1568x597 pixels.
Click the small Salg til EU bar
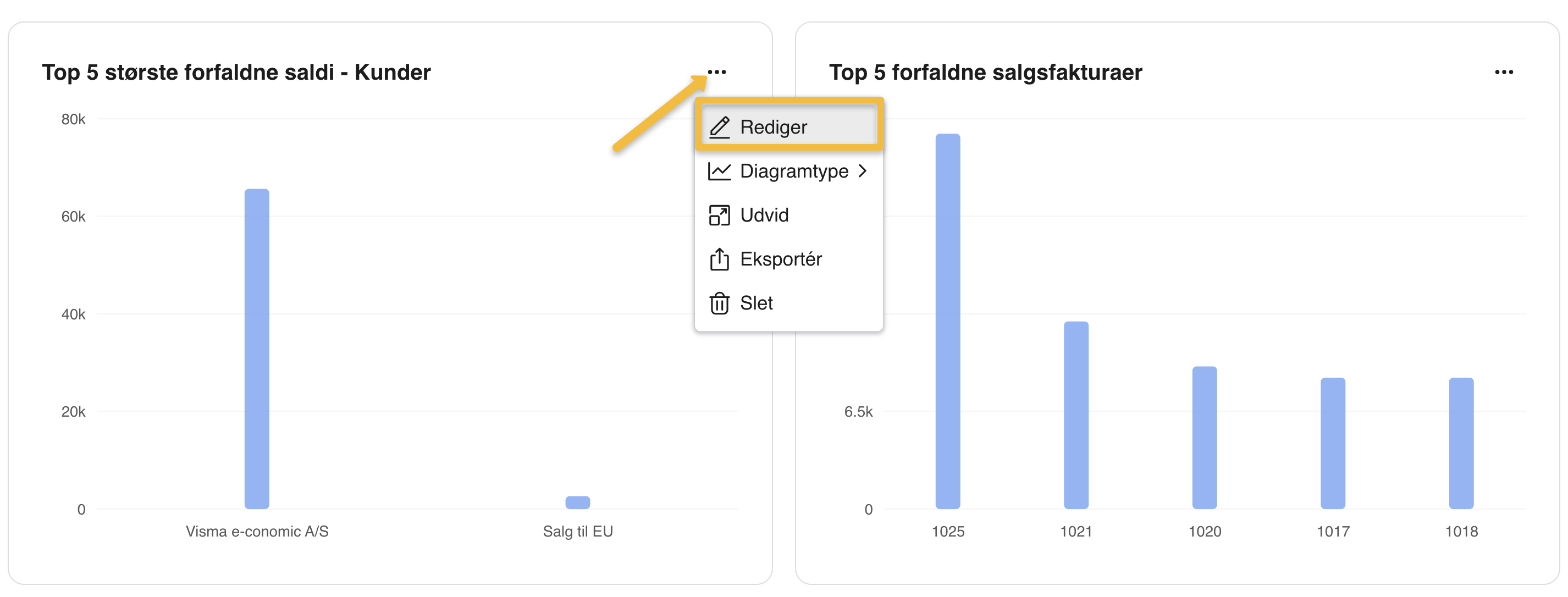pyautogui.click(x=578, y=502)
